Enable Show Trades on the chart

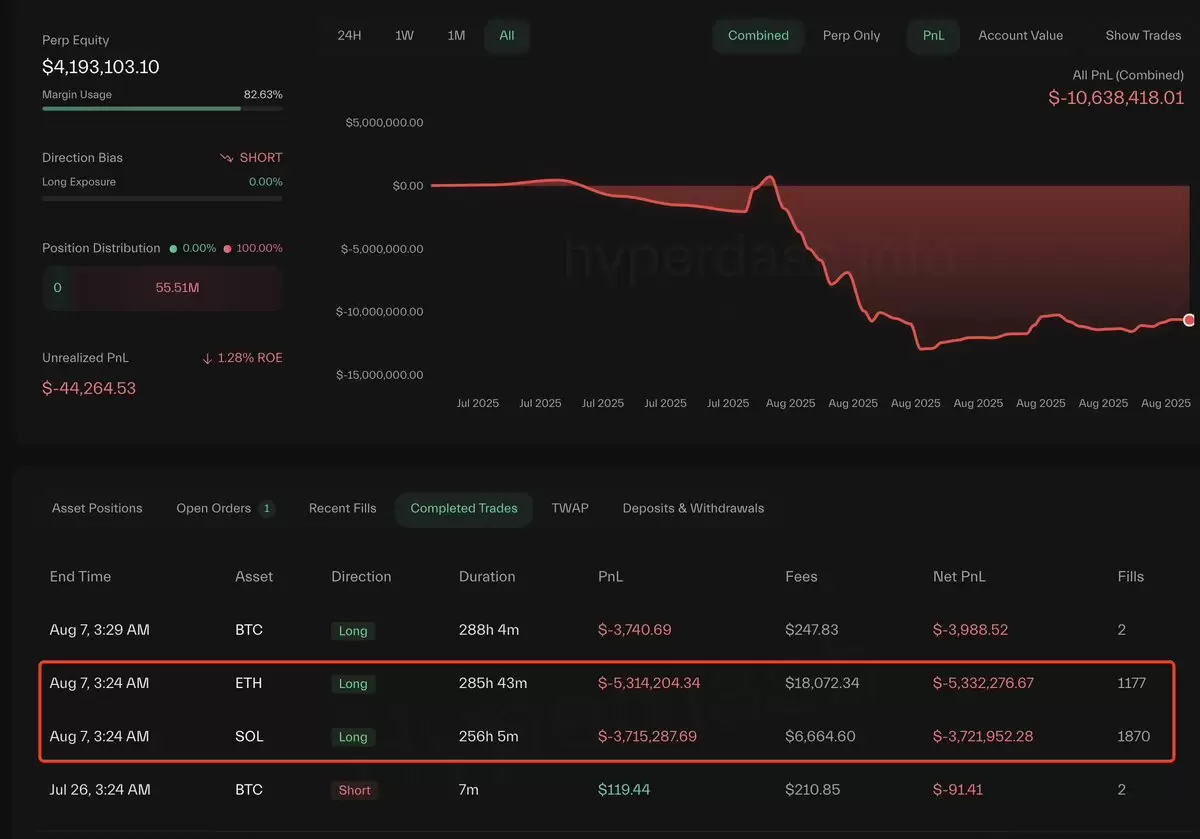pos(1143,35)
